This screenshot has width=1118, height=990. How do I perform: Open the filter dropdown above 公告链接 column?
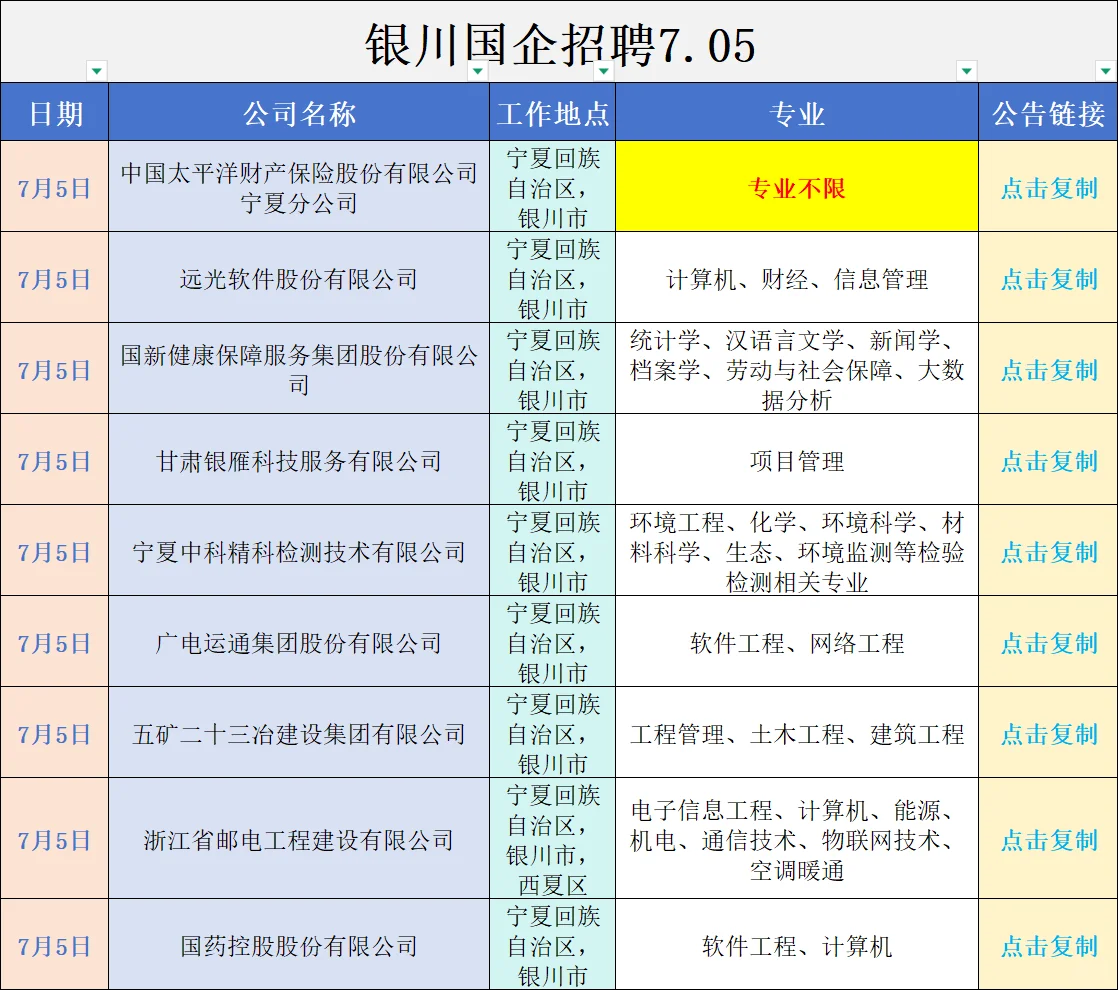click(x=1105, y=71)
